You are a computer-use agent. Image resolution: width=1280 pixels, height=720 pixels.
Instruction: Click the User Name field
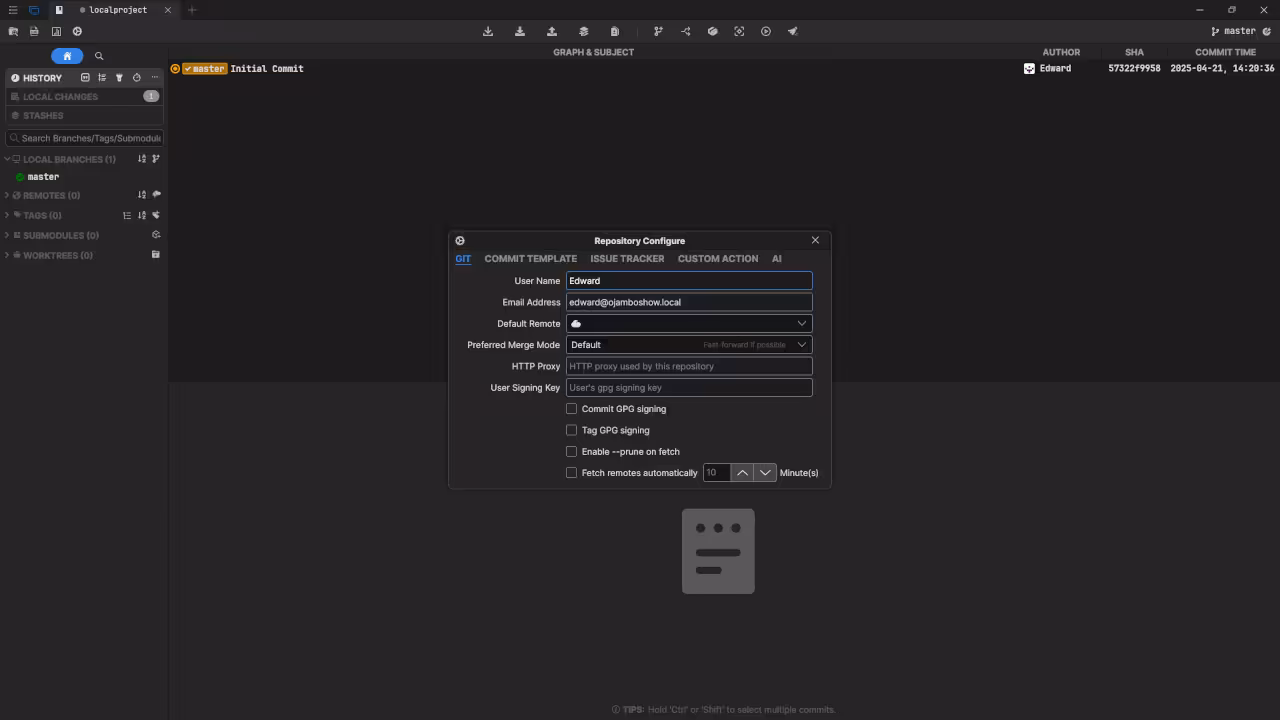689,281
